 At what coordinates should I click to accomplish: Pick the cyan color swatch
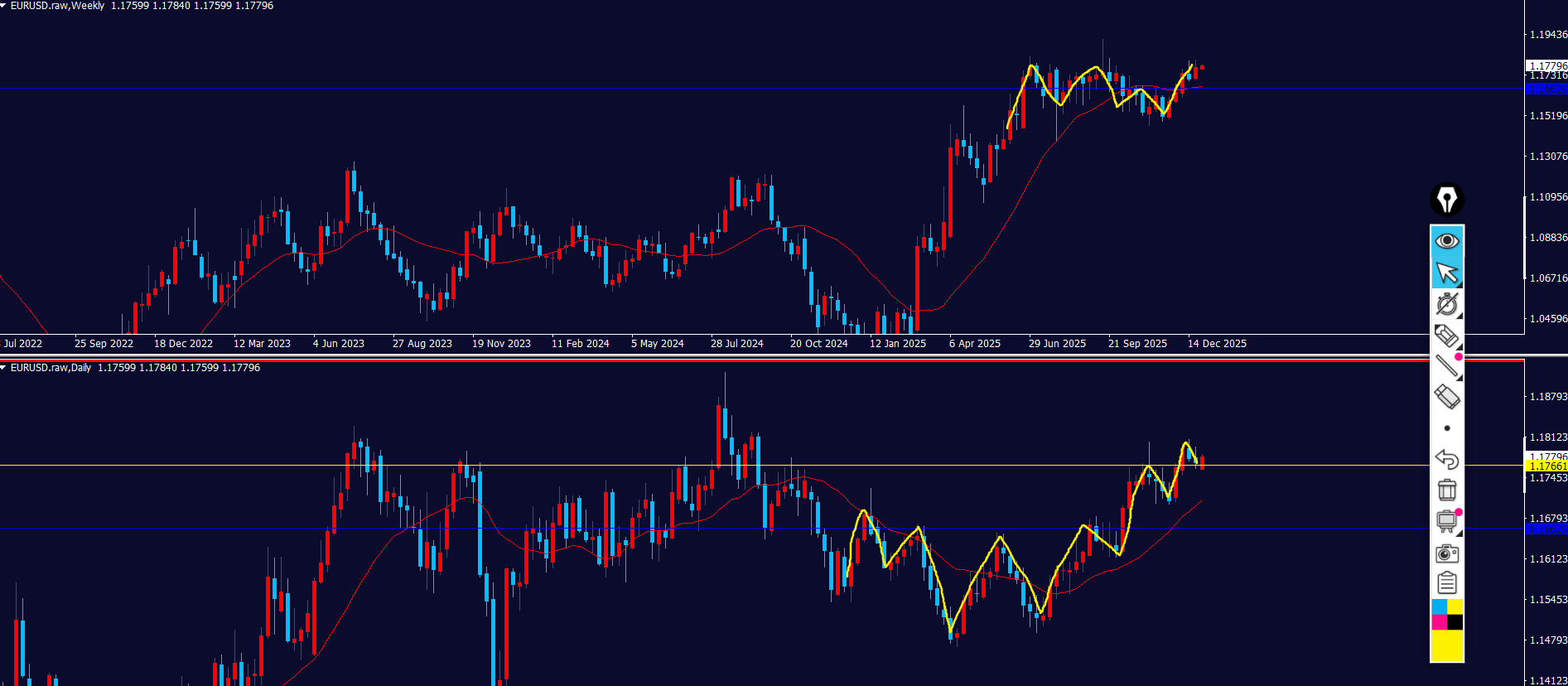click(1439, 607)
